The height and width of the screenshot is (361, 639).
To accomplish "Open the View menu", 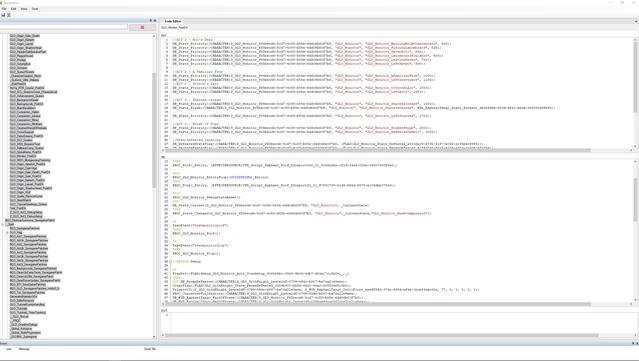I will pyautogui.click(x=24, y=9).
